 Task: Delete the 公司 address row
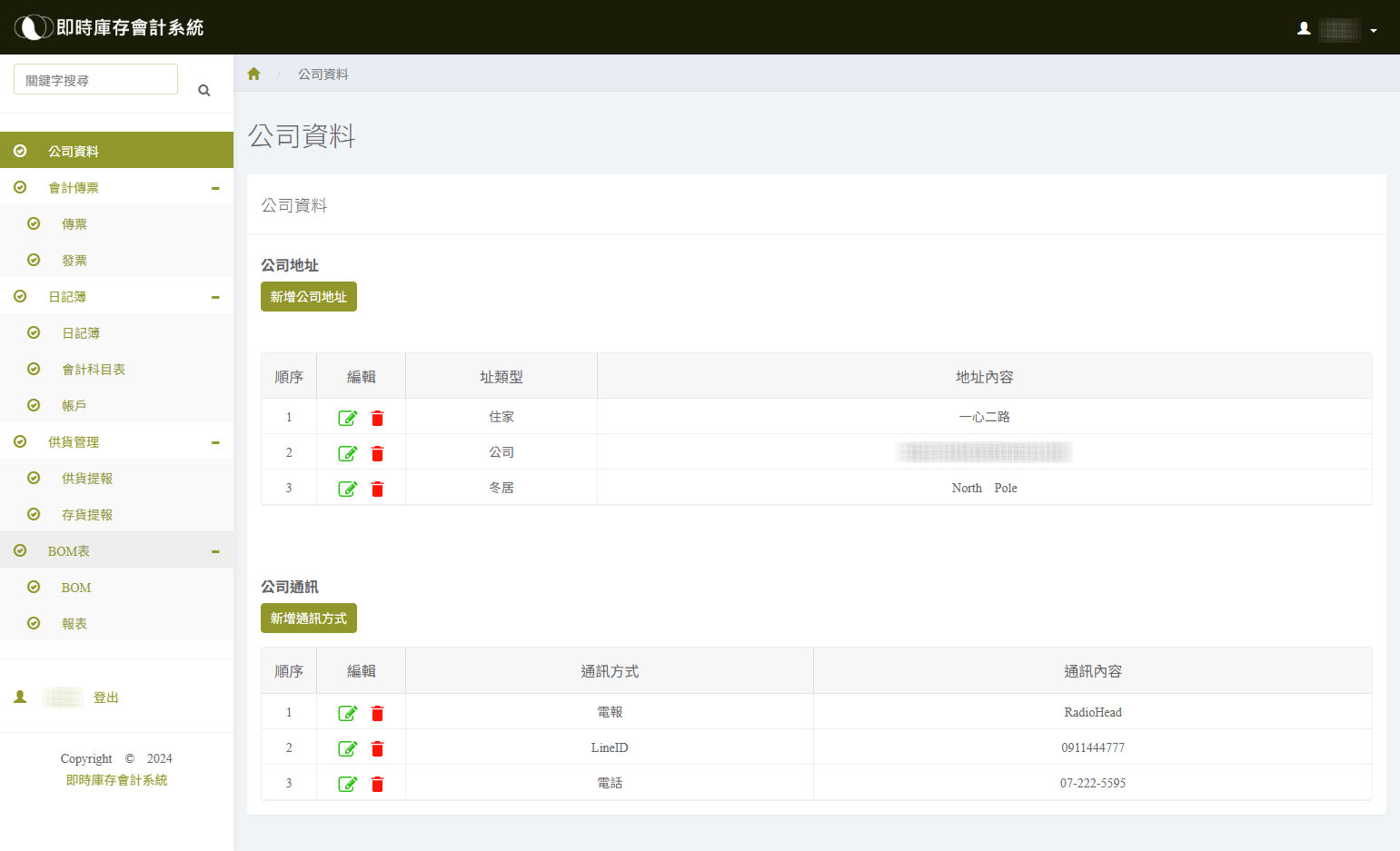377,453
